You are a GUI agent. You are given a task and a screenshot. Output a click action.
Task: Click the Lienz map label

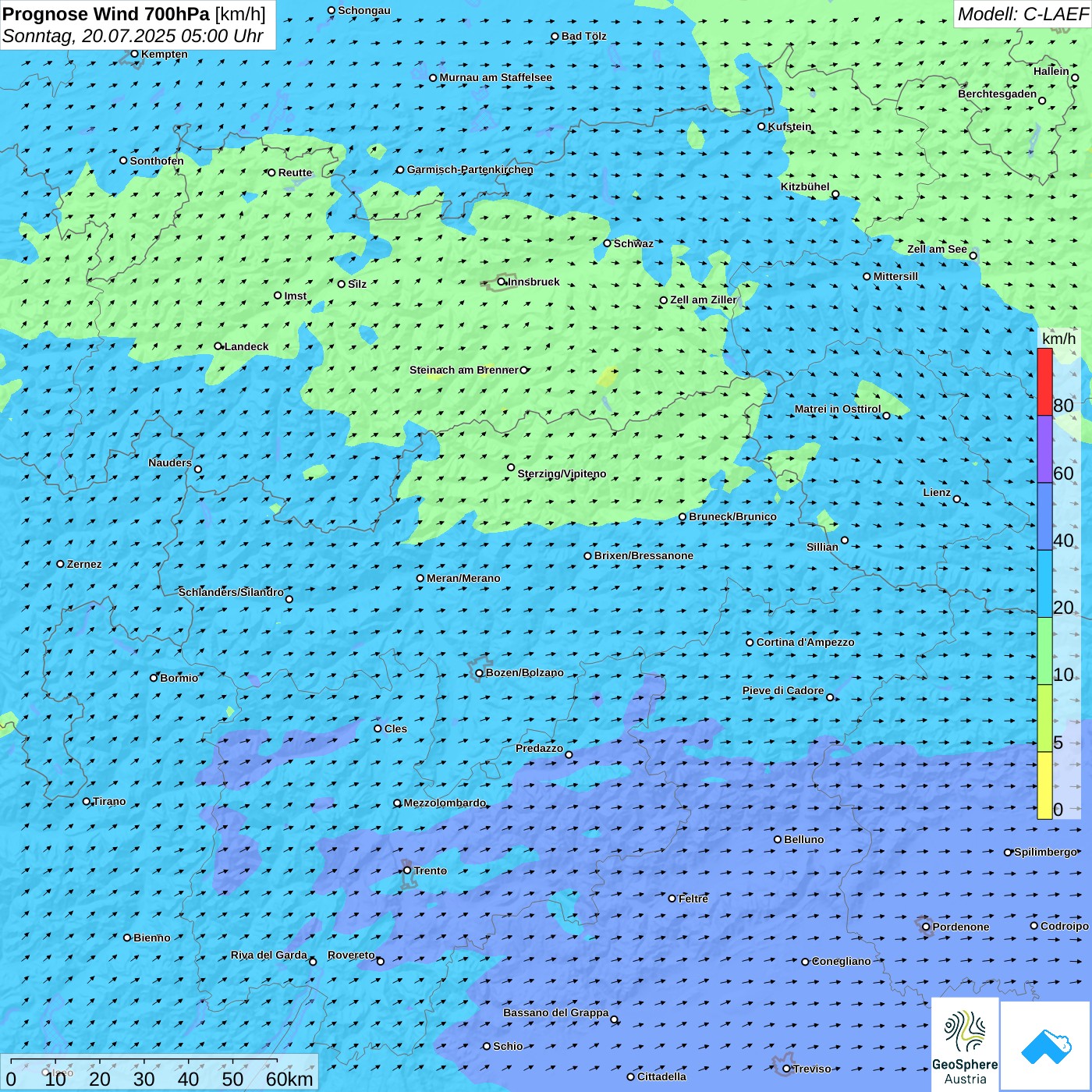pos(937,492)
